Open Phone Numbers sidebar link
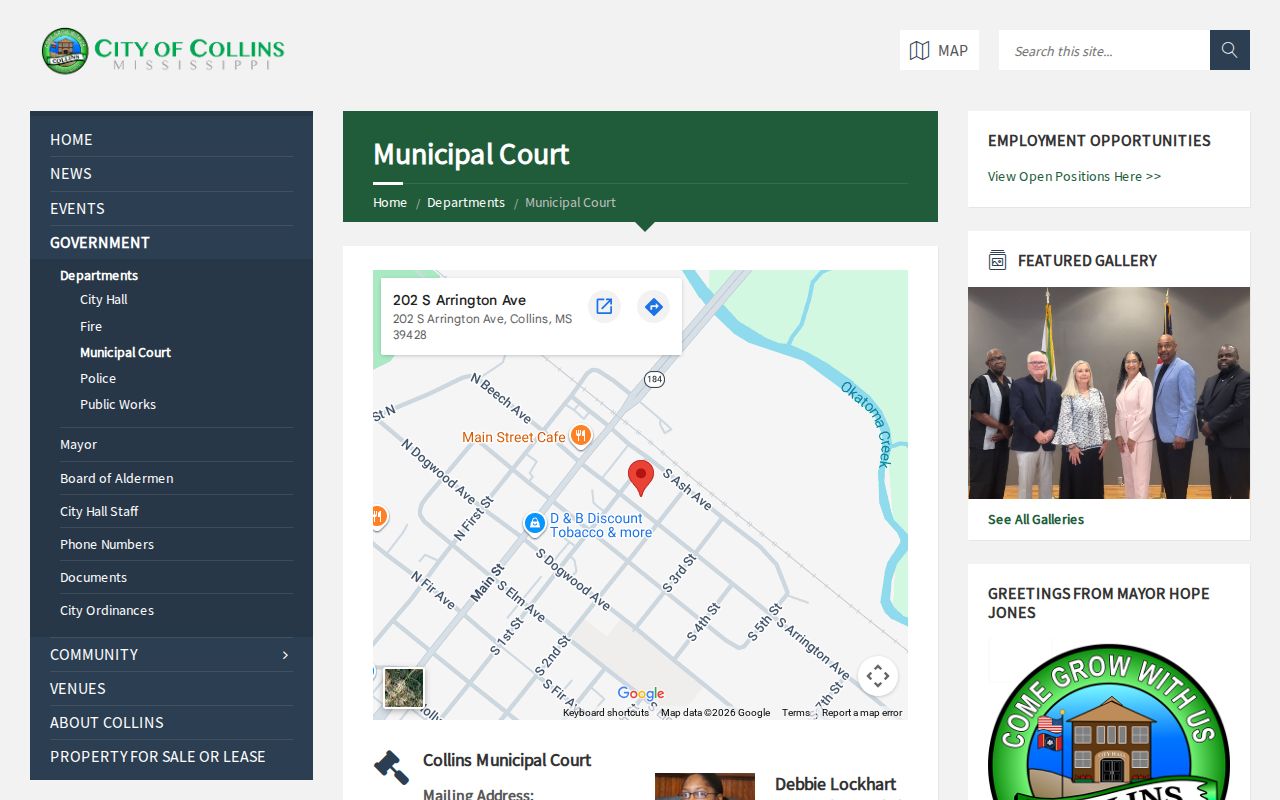Screen dimensions: 1280x800 click(x=107, y=544)
